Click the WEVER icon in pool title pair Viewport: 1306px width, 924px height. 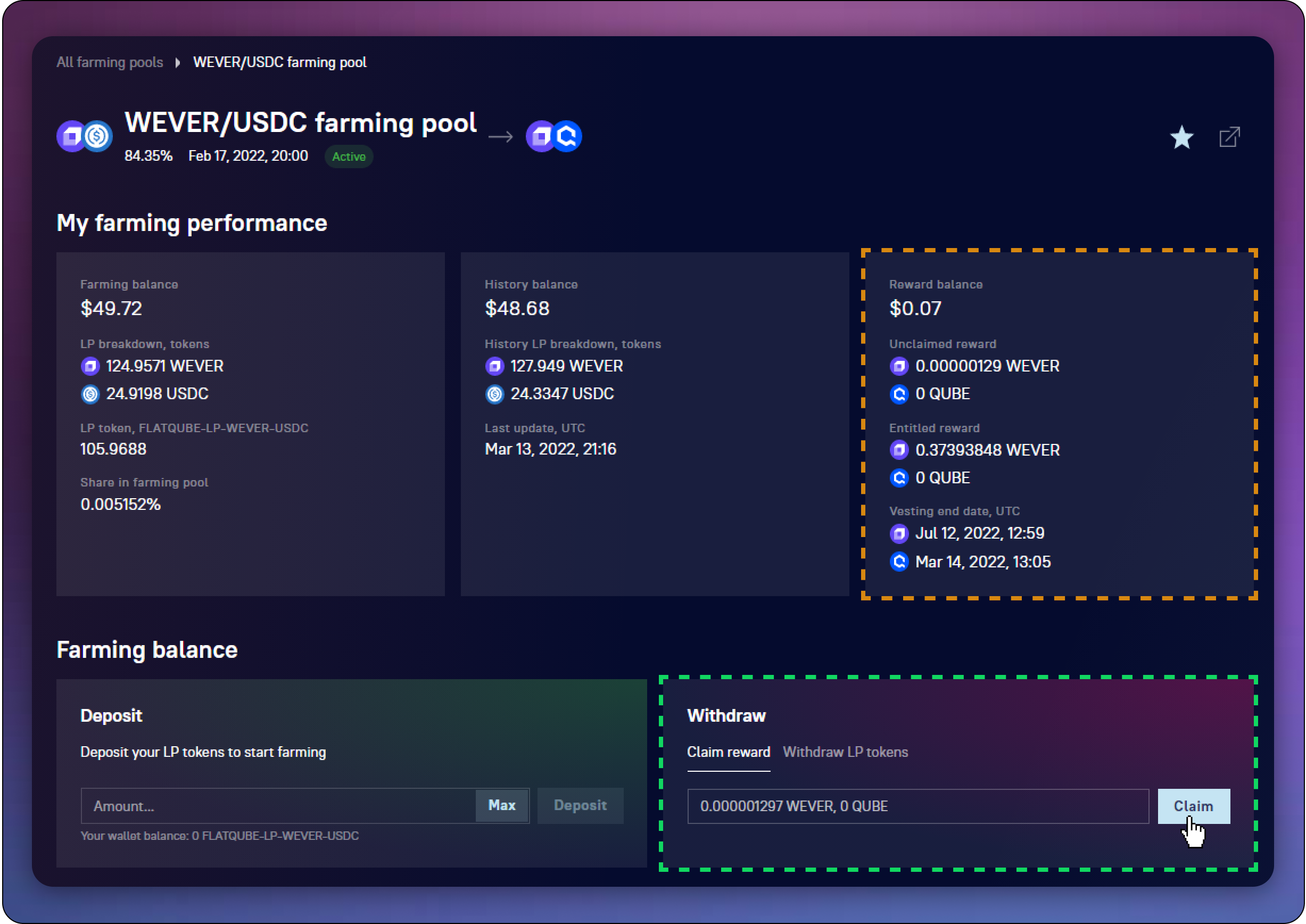[x=72, y=137]
